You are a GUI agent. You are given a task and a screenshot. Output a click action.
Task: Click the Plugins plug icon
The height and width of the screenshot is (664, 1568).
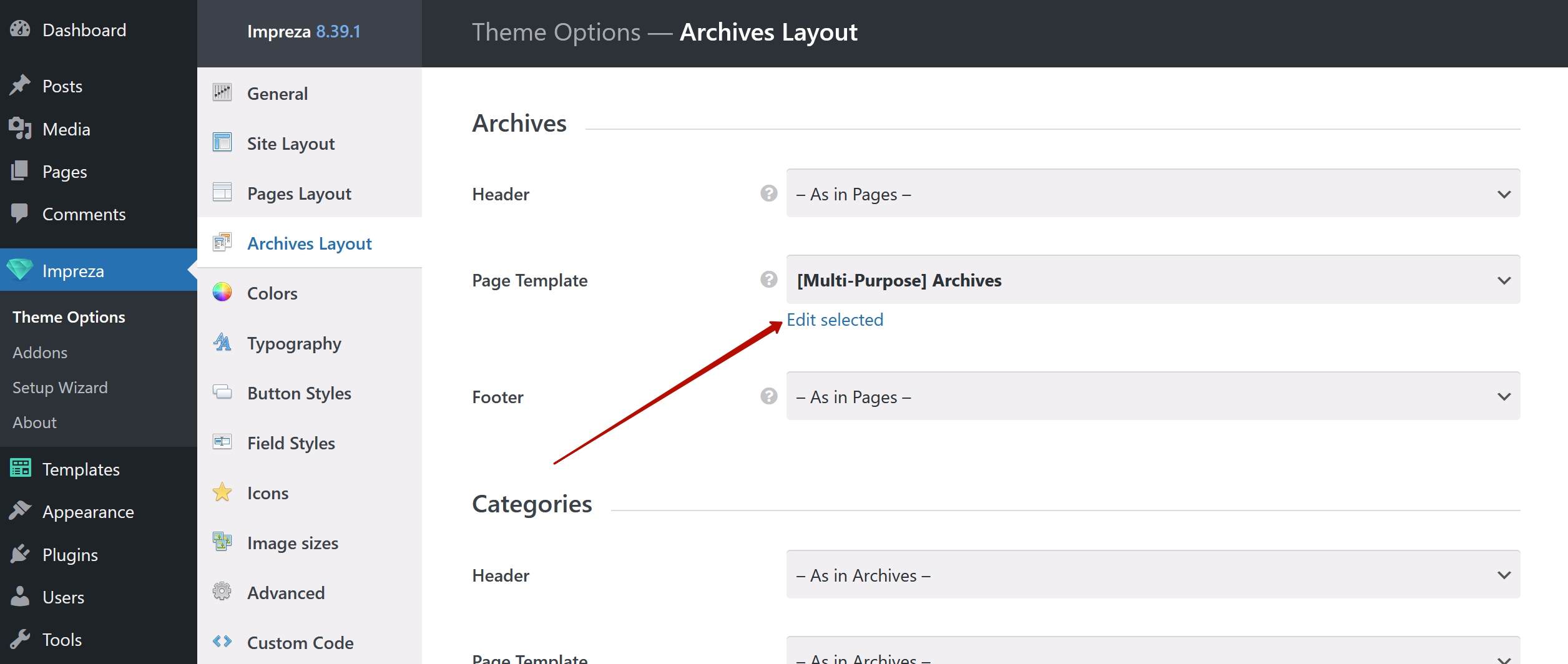pyautogui.click(x=20, y=554)
